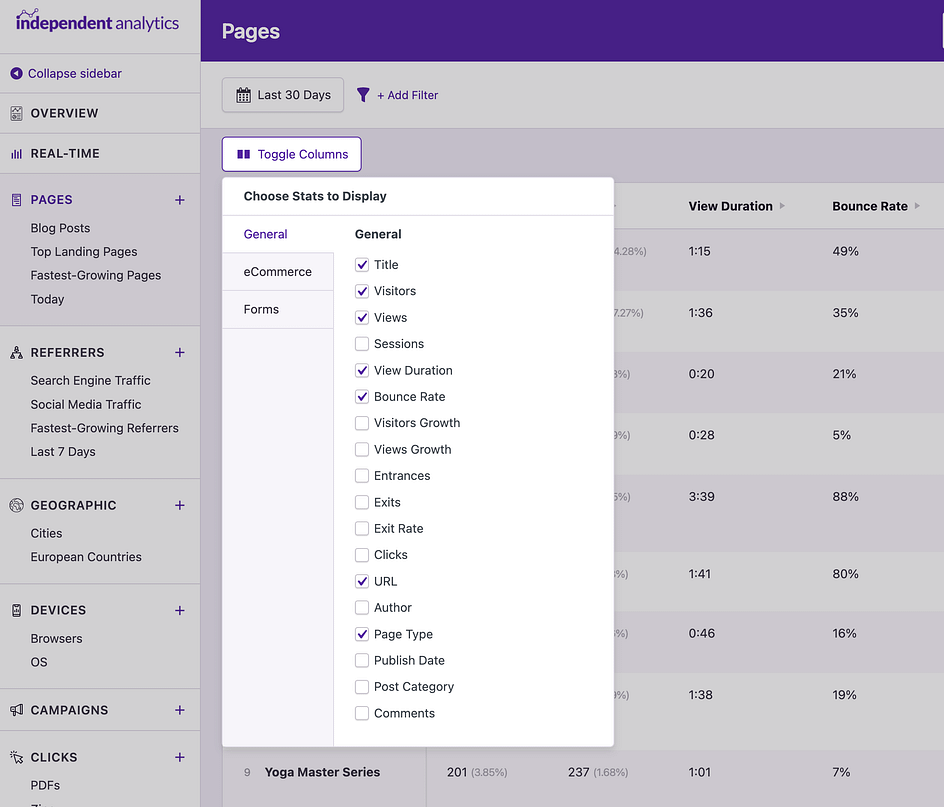Select the Devices section icon
944x807 pixels.
(16, 610)
